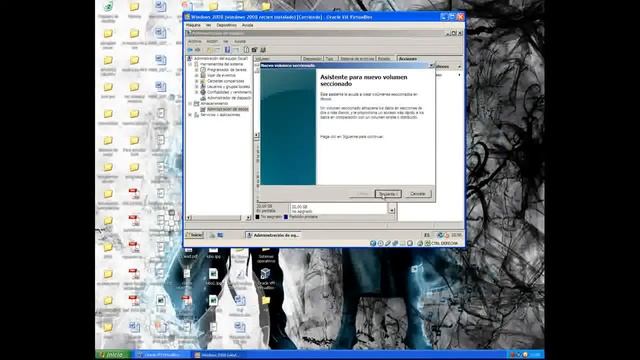Expand the Programador de tareas node
Image resolution: width=640 pixels, height=360 pixels.
[196, 70]
